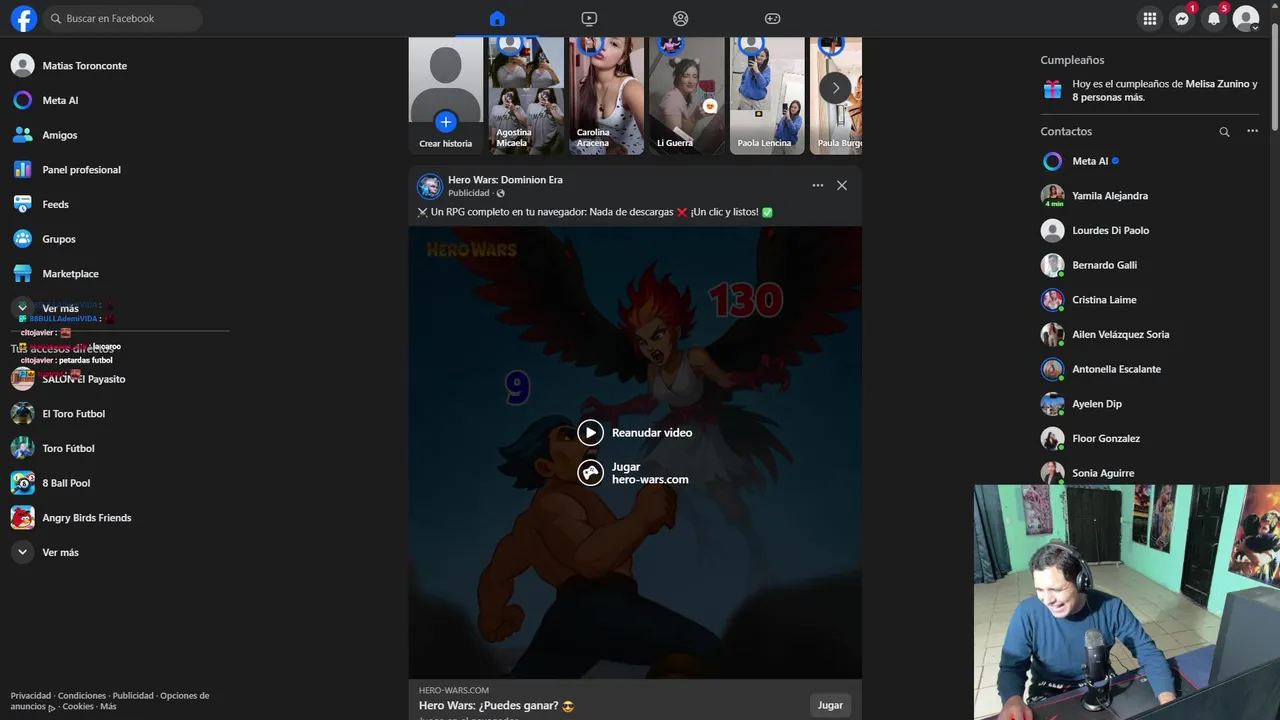Screen dimensions: 1280x720
Task: Show next stories with arrow button
Action: point(835,88)
